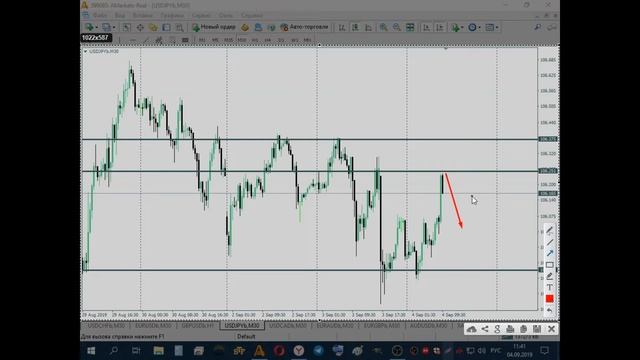Select the M30 timeframe button

[242, 40]
